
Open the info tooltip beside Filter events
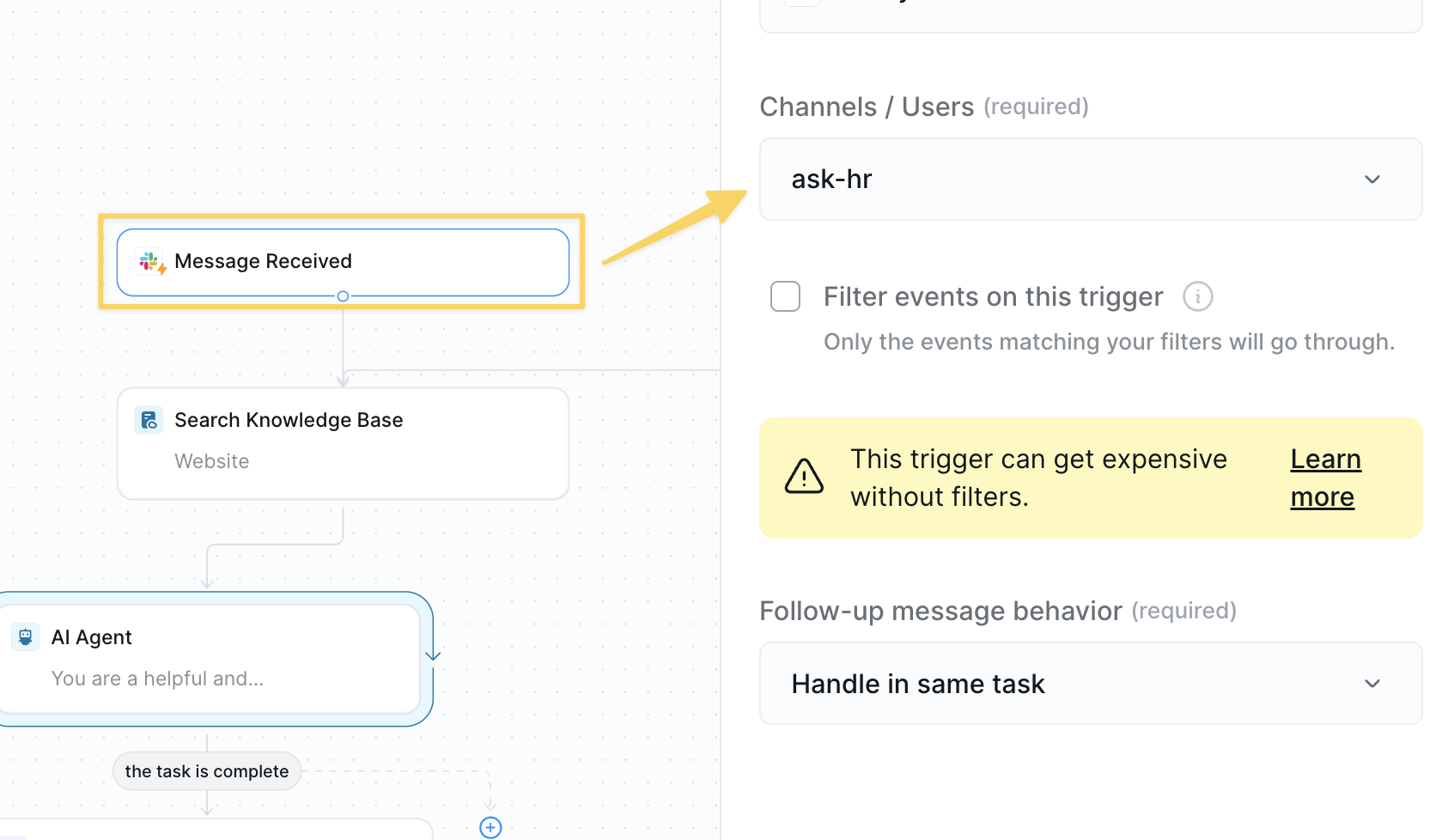click(1197, 296)
